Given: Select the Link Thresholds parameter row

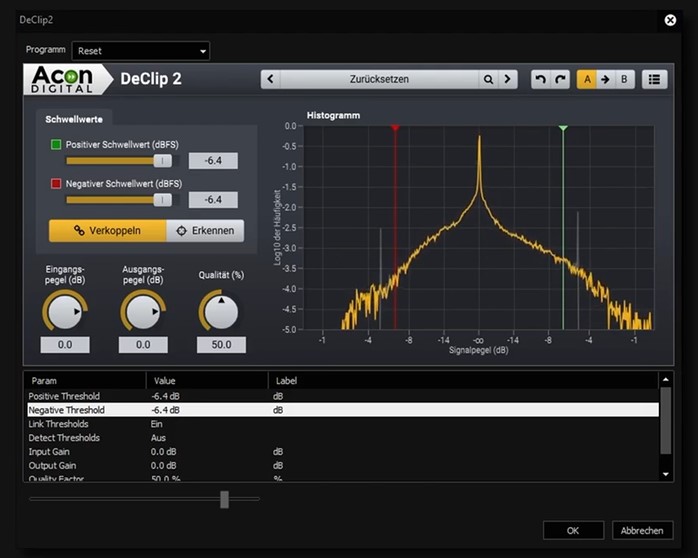Looking at the screenshot, I should point(343,424).
